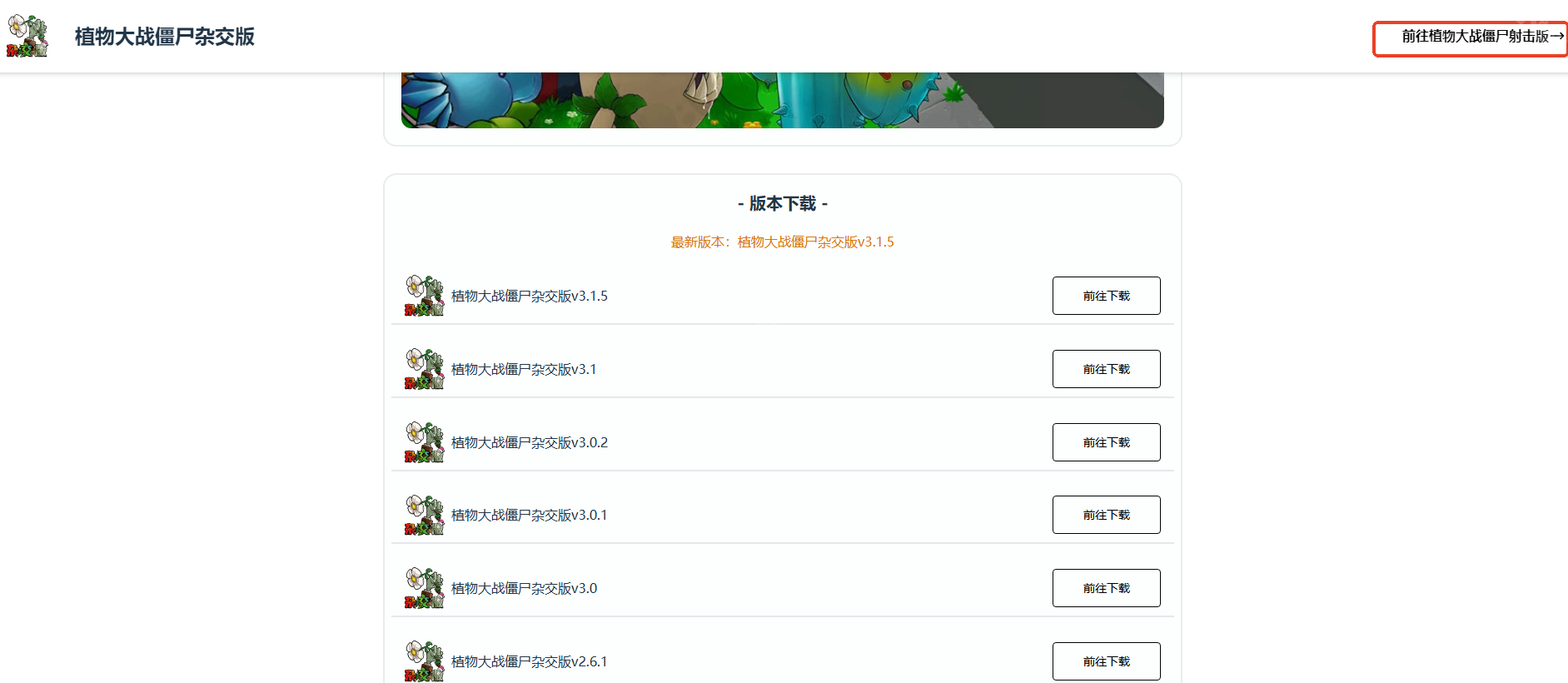
Task: Click the game icon beside v3.0.2
Action: pyautogui.click(x=425, y=442)
